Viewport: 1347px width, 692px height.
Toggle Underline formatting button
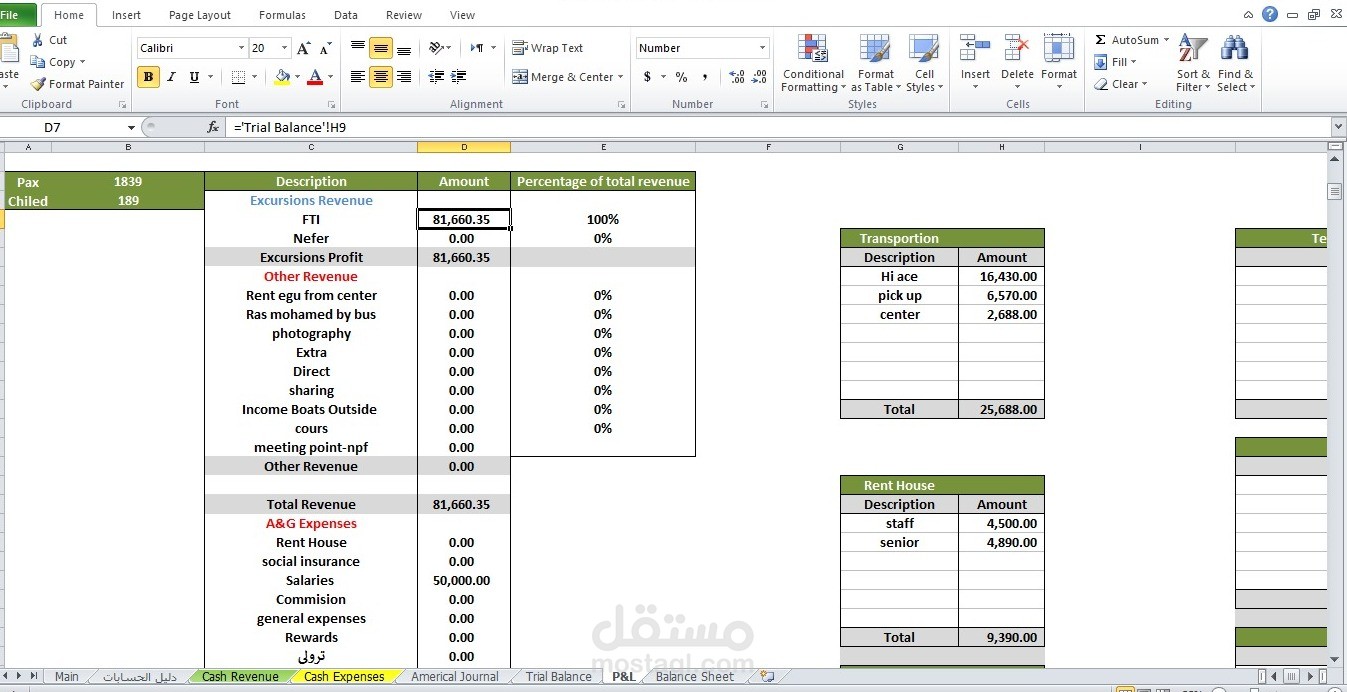click(194, 77)
